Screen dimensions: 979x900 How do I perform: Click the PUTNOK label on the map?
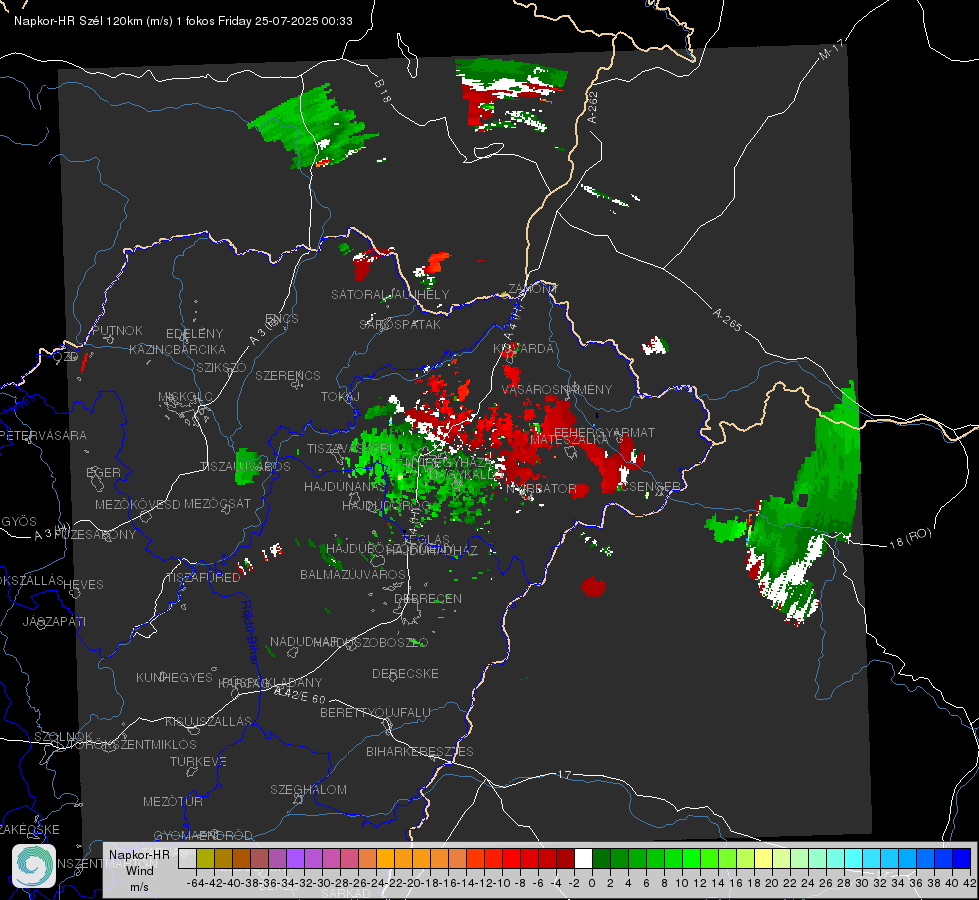117,330
